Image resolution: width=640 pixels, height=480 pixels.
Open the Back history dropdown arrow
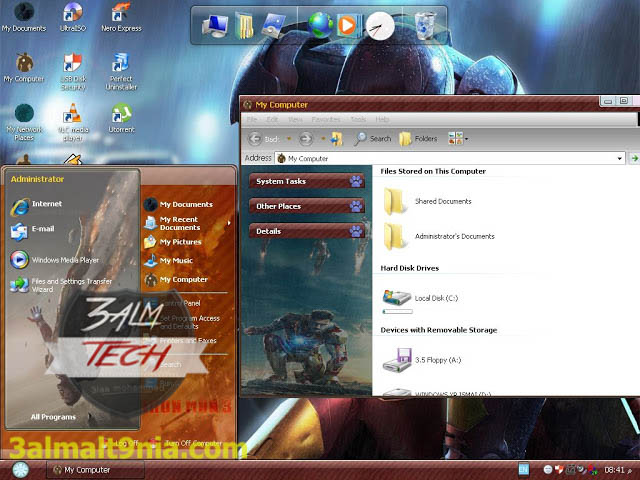(x=289, y=139)
